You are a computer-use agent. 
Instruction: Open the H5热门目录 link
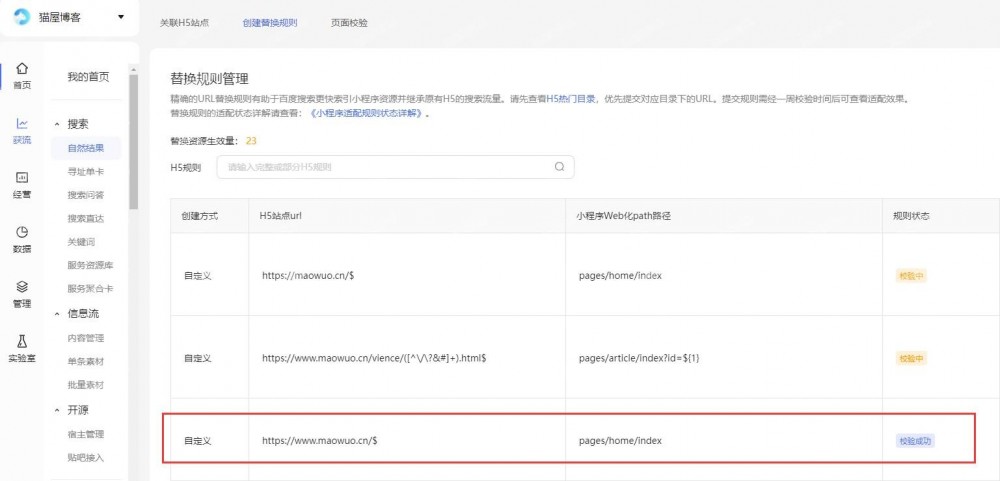click(571, 100)
